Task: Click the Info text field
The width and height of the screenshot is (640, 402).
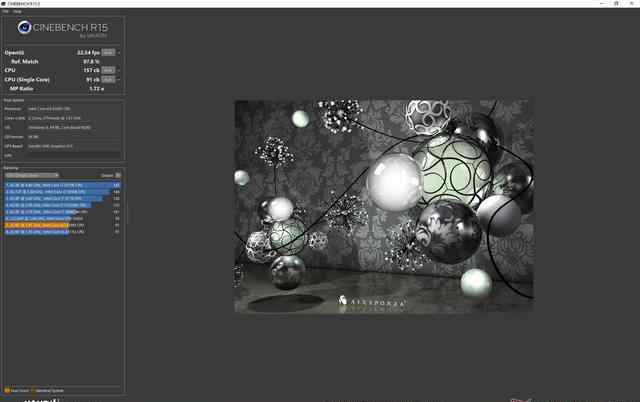Action: 74,155
